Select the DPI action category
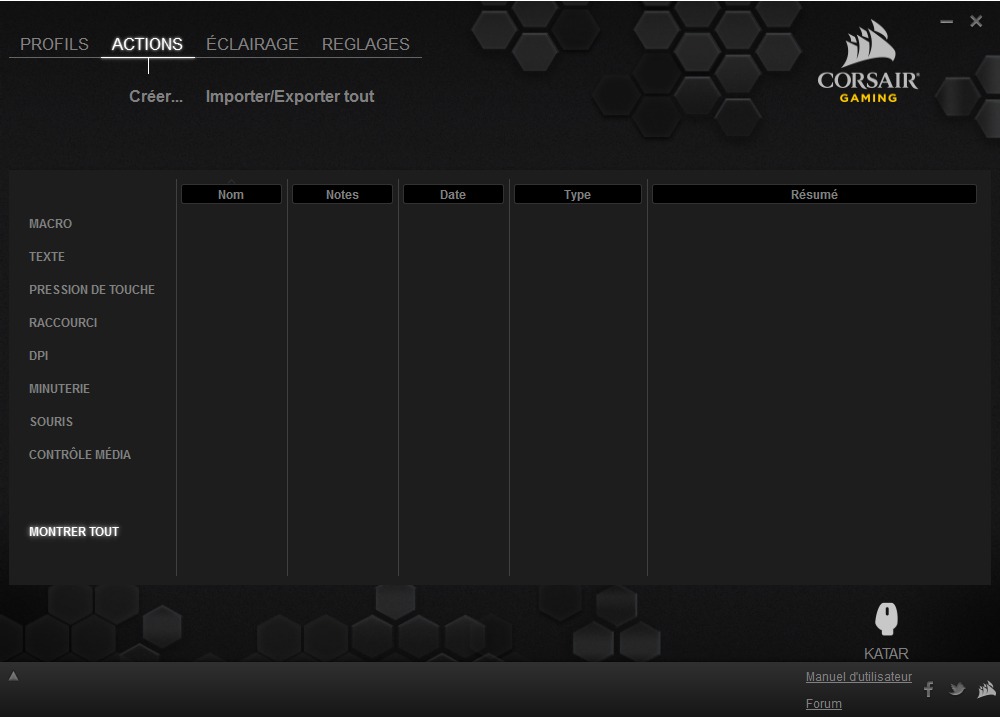Image resolution: width=1000 pixels, height=717 pixels. [38, 356]
